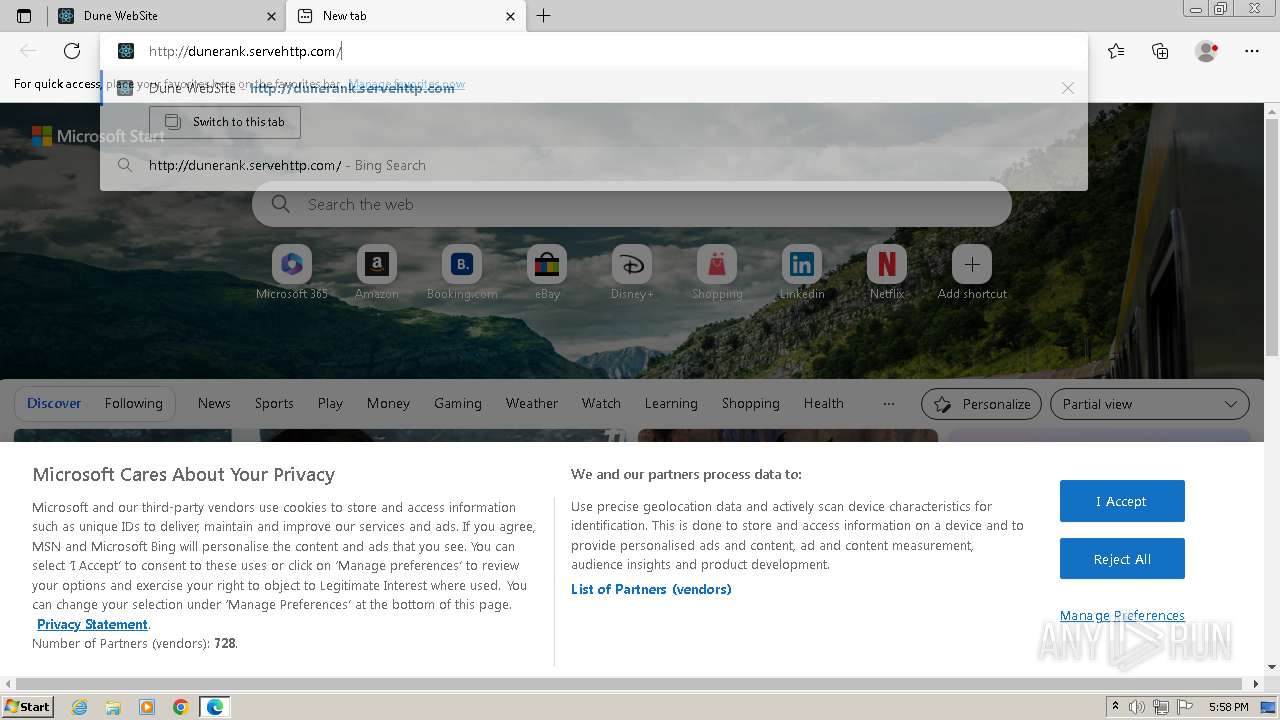
Task: Open the Shopping shortcut icon
Action: point(717,265)
